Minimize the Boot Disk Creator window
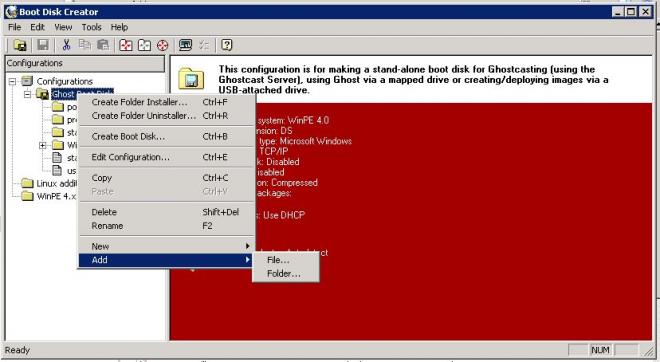The width and height of the screenshot is (660, 362). tap(617, 12)
